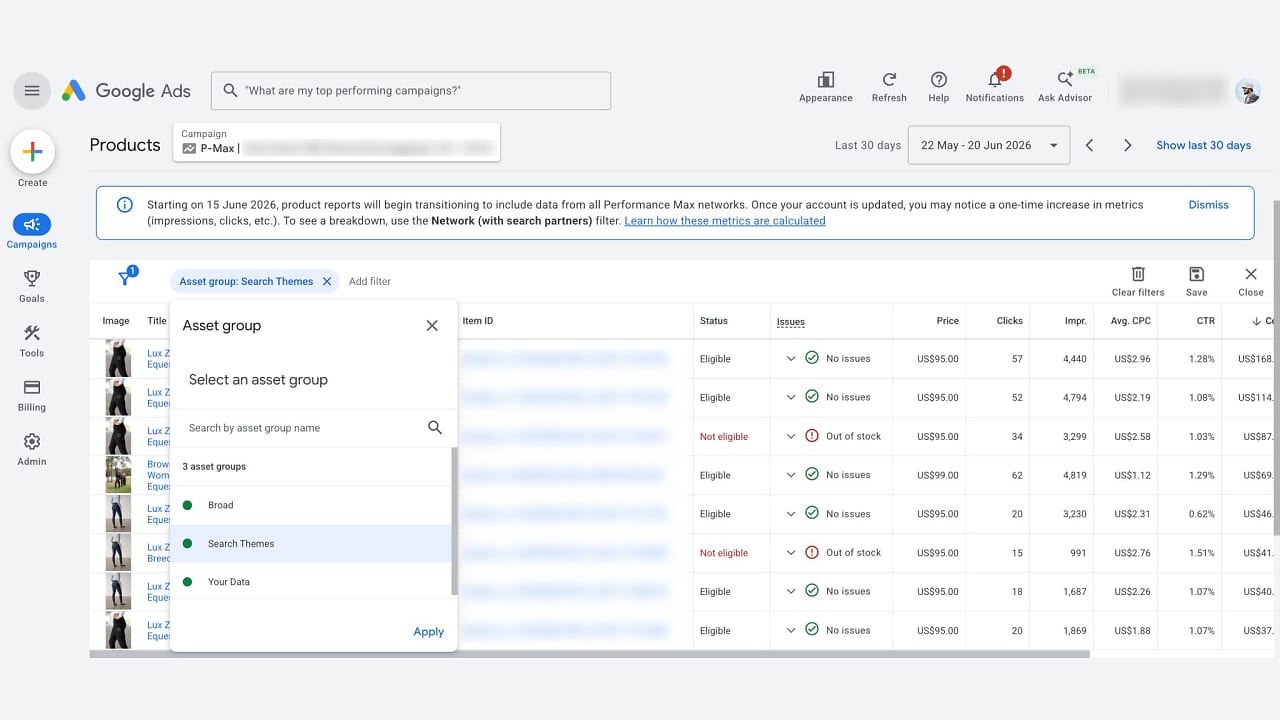This screenshot has height=720, width=1280.
Task: Open product thumbnail in first row
Action: (118, 359)
